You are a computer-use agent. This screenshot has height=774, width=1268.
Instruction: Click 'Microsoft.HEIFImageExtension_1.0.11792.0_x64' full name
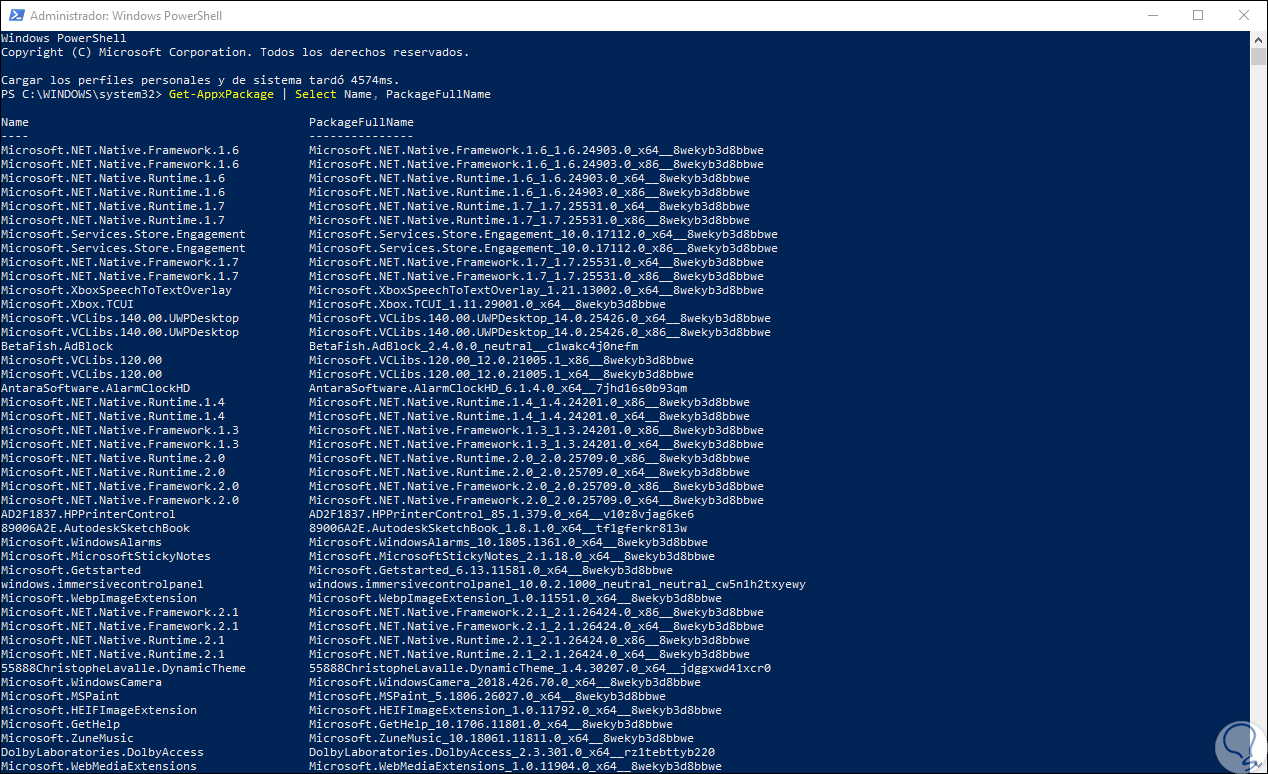tap(515, 710)
